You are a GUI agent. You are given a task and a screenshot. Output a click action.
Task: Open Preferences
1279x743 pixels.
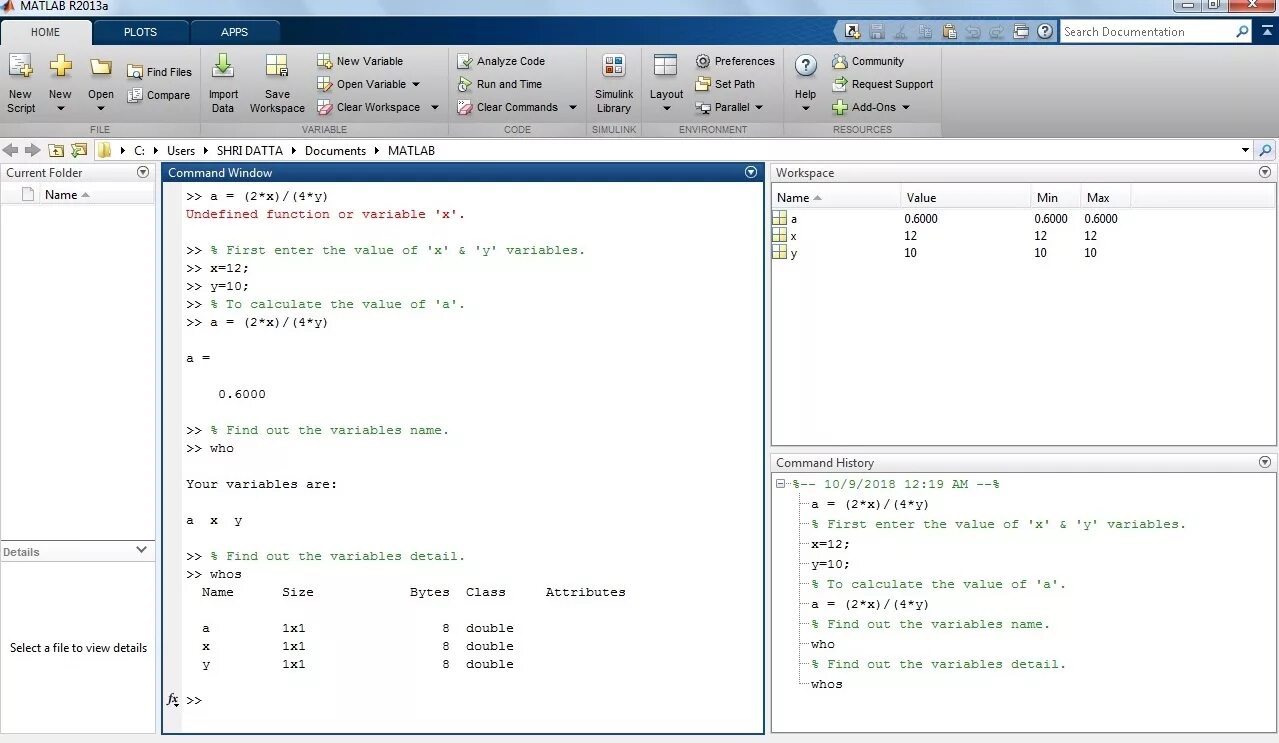pos(735,61)
